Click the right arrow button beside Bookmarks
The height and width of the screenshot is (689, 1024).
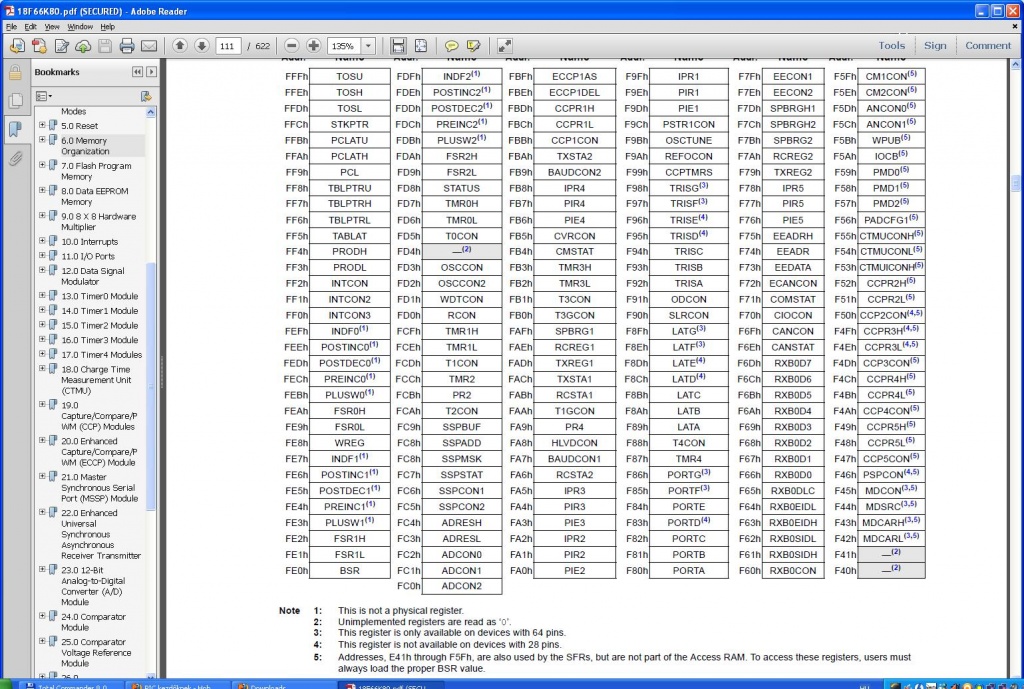(x=152, y=72)
